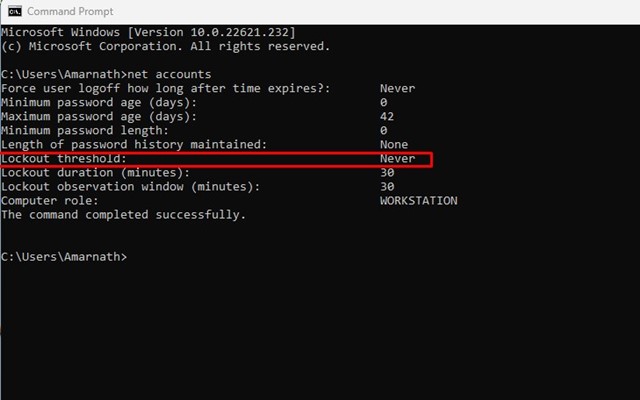Click 'Length of password history maintained' label
The height and width of the screenshot is (400, 640).
[133, 144]
